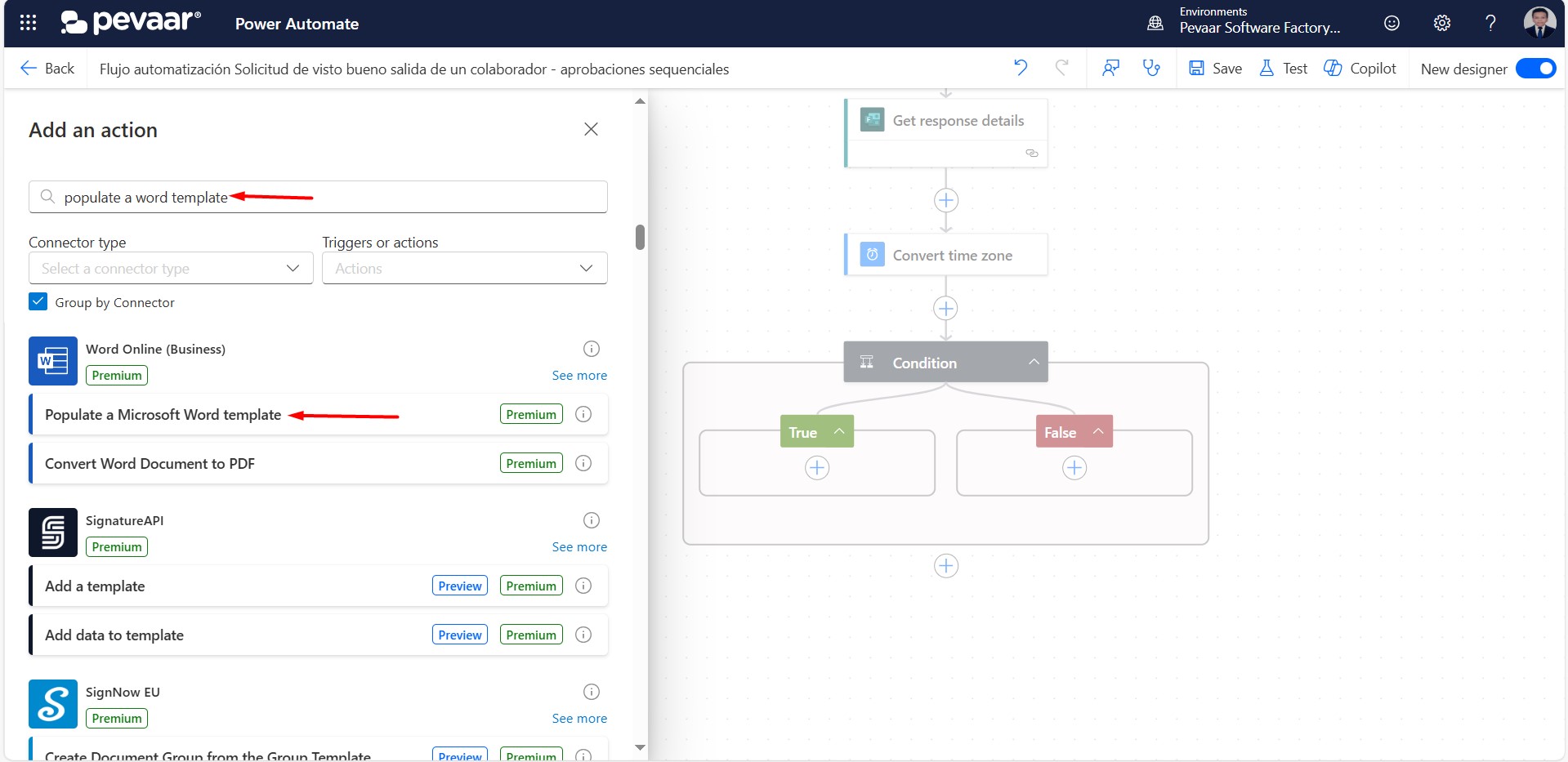Select the Condition step header
The height and width of the screenshot is (762, 1568).
(945, 362)
